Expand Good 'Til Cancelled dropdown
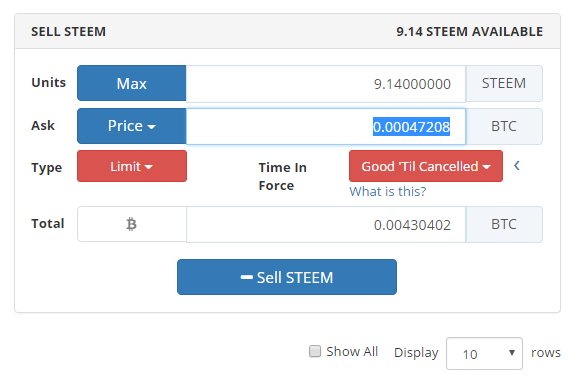586x383 pixels. point(426,166)
